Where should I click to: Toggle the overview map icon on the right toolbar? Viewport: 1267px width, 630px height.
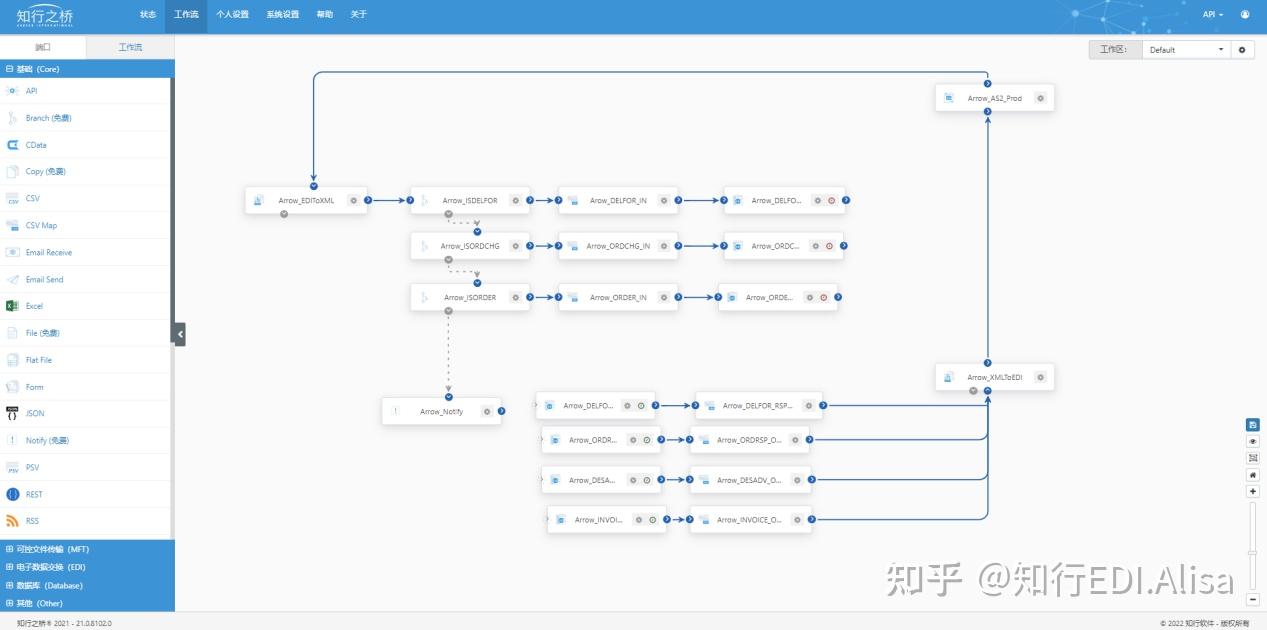(x=1252, y=457)
